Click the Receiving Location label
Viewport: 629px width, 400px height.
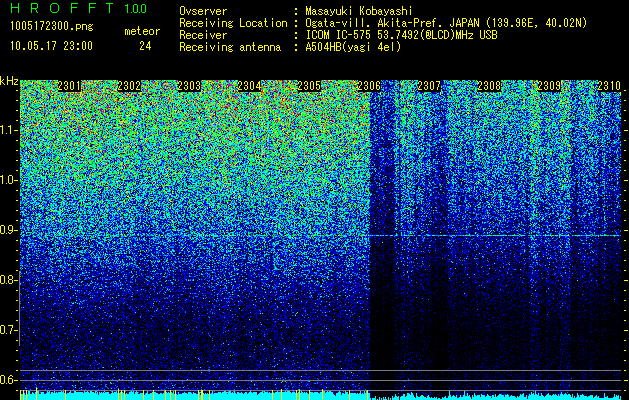point(233,23)
